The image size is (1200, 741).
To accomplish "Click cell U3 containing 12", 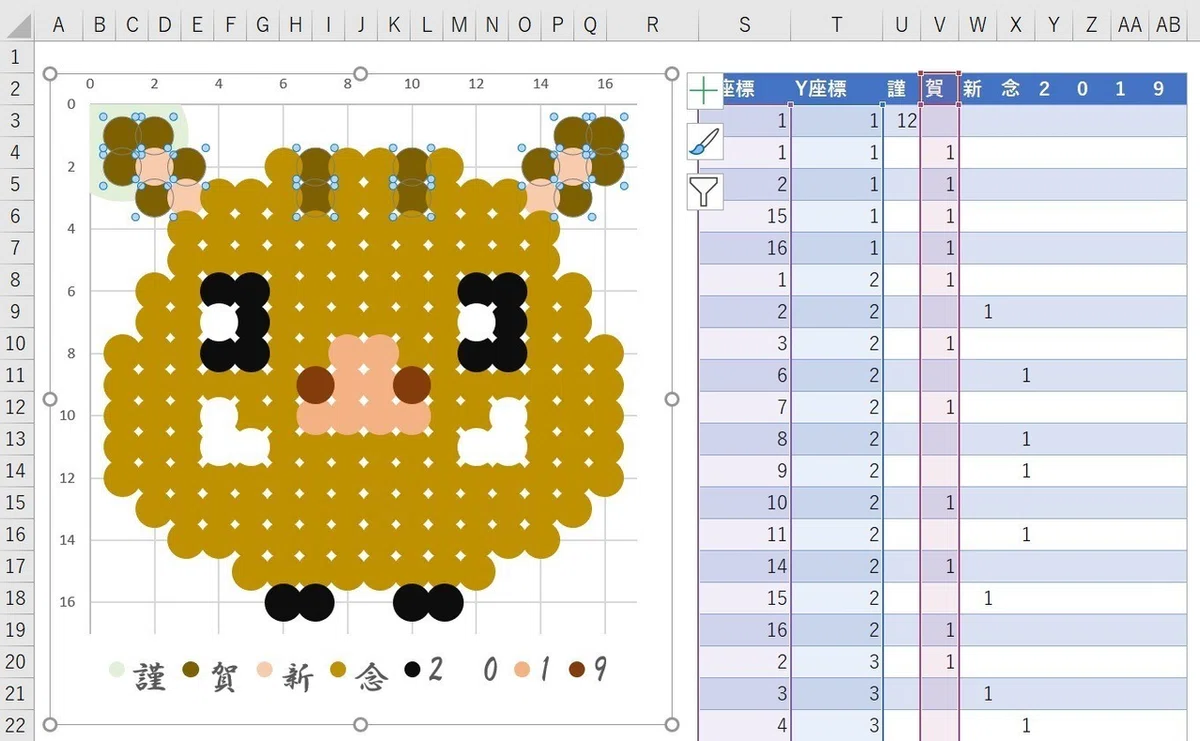I will pos(901,121).
